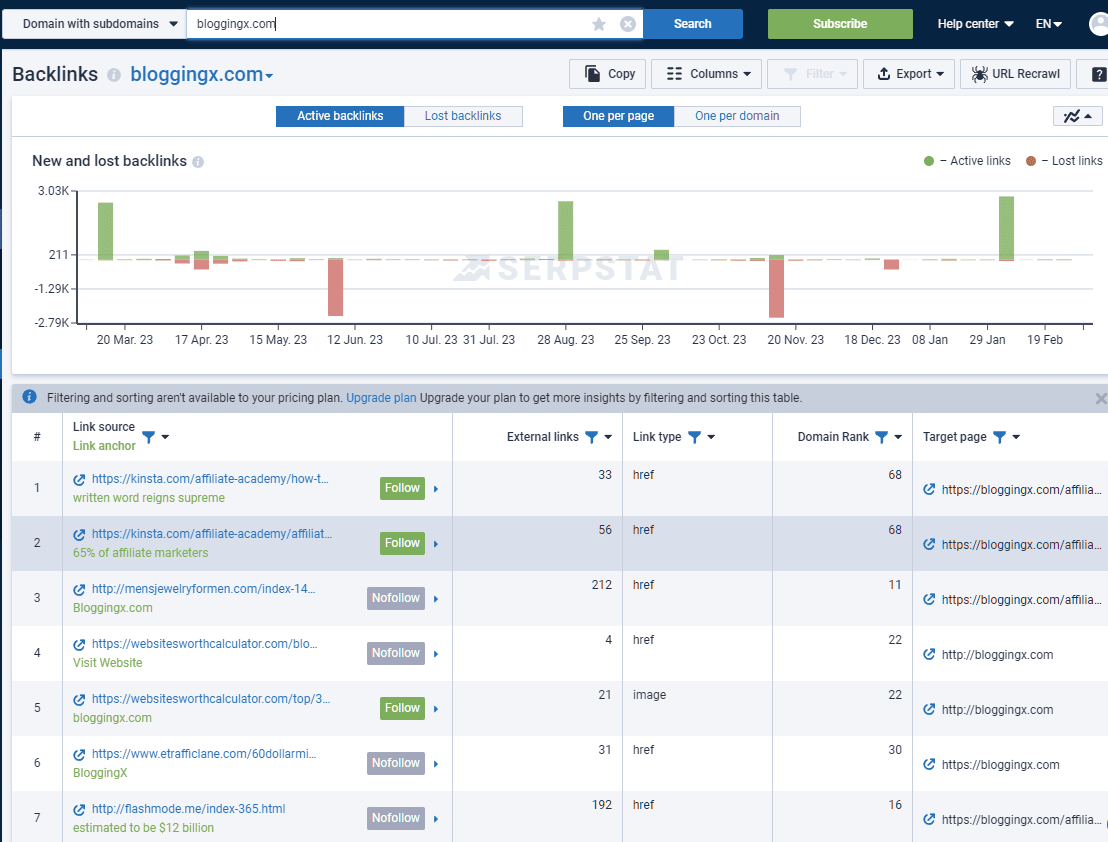Open external link icon for etrafficlane row

click(x=79, y=755)
